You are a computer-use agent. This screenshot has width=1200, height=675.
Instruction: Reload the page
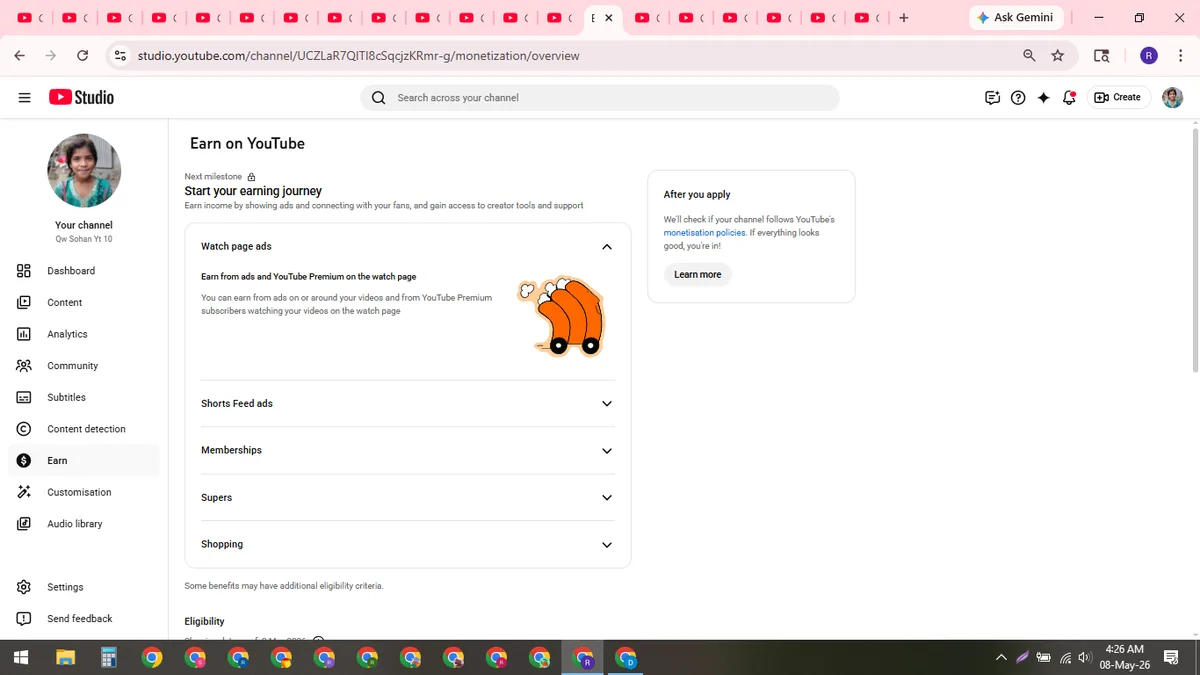click(x=82, y=56)
